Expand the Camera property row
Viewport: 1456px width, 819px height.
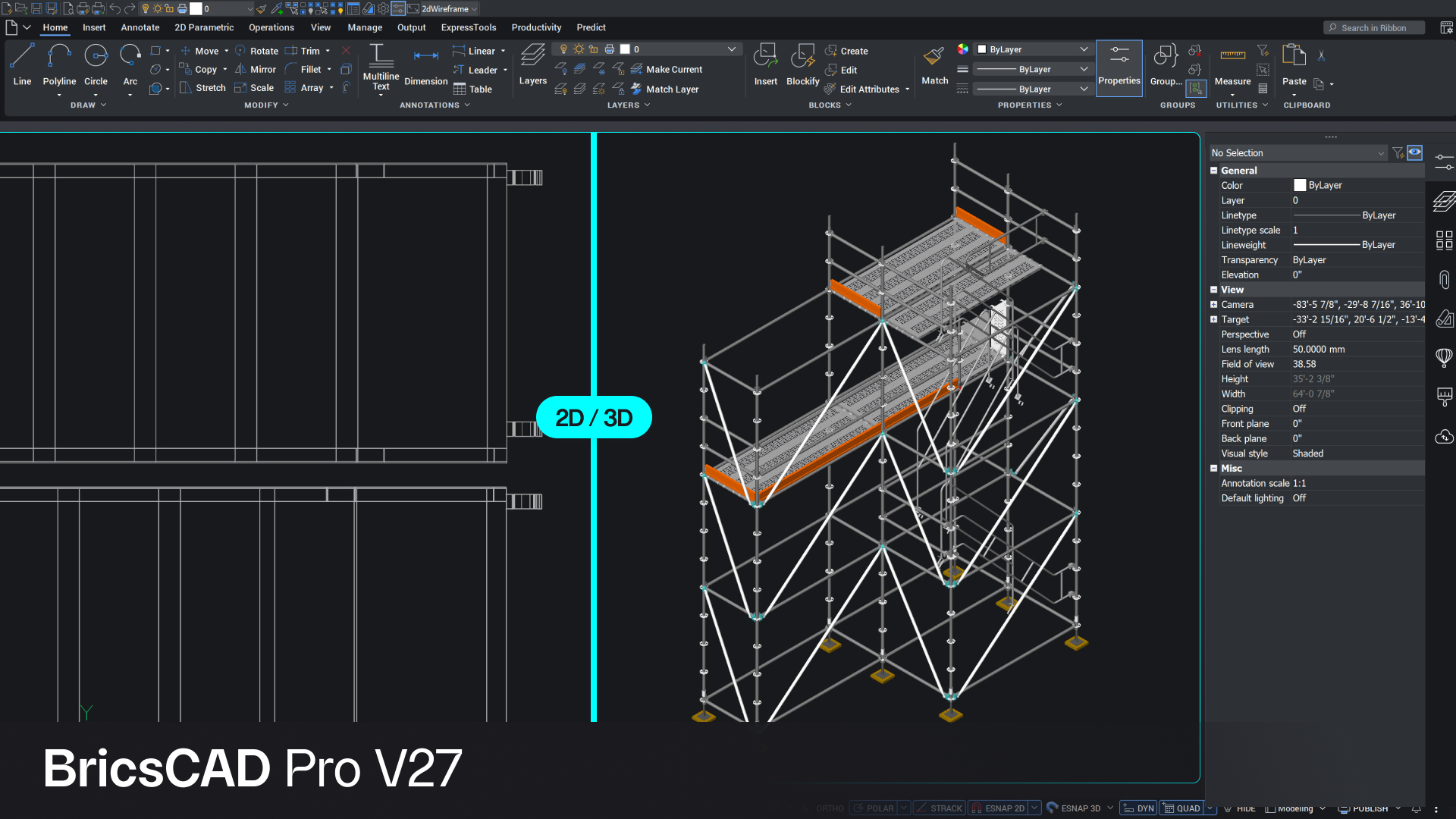coord(1213,305)
